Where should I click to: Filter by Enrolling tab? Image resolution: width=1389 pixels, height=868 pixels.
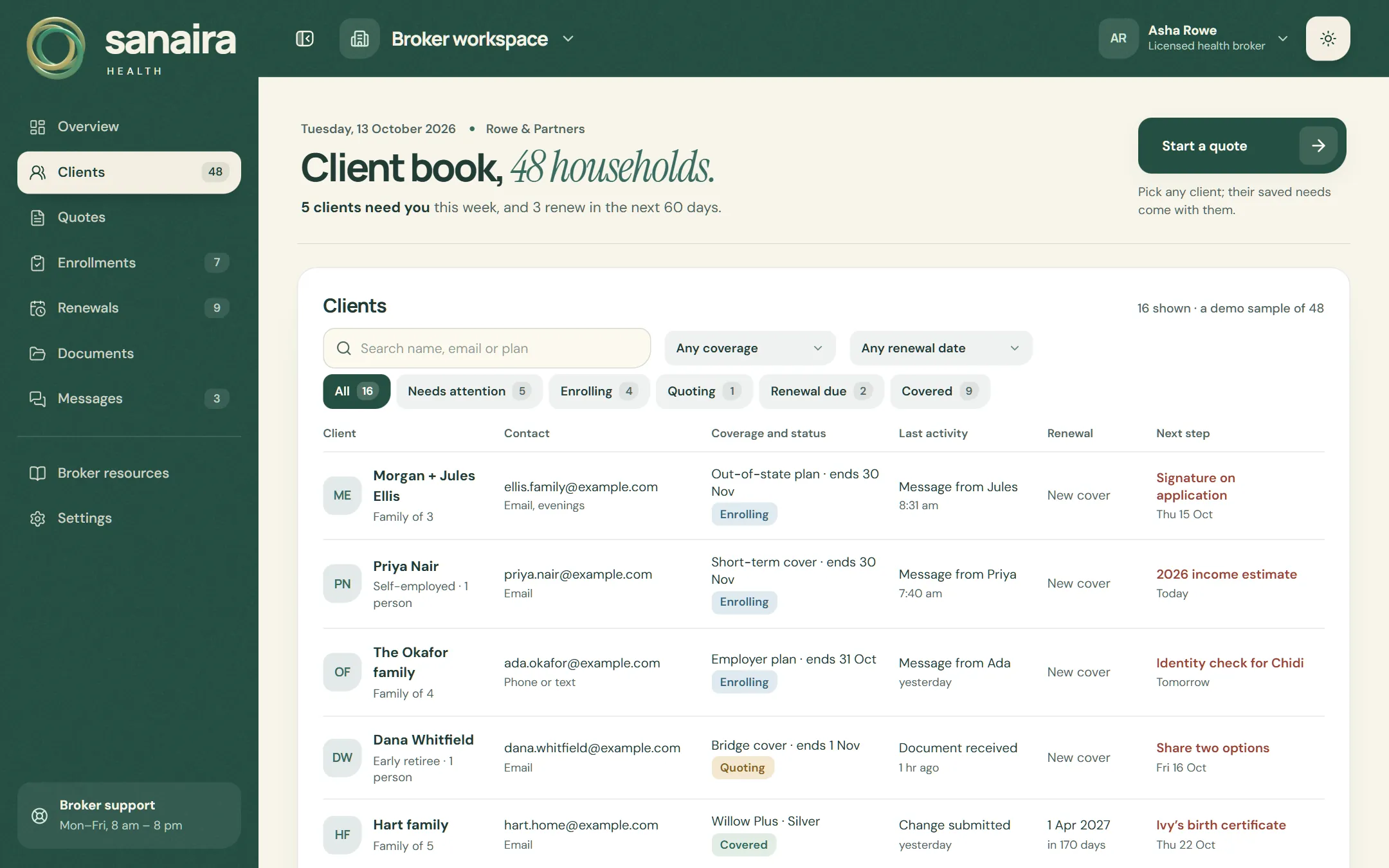point(599,392)
